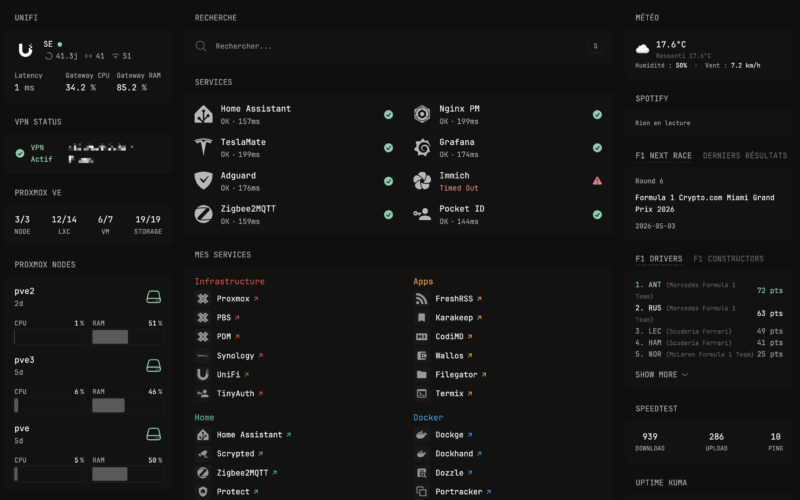Click the Termix terminal icon
800x500 pixels.
click(x=421, y=393)
